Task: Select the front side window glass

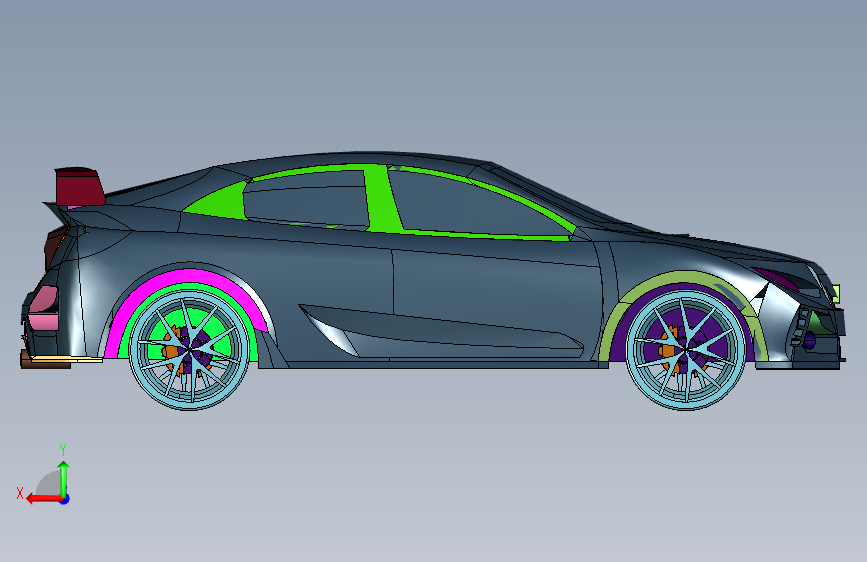Action: (476, 207)
